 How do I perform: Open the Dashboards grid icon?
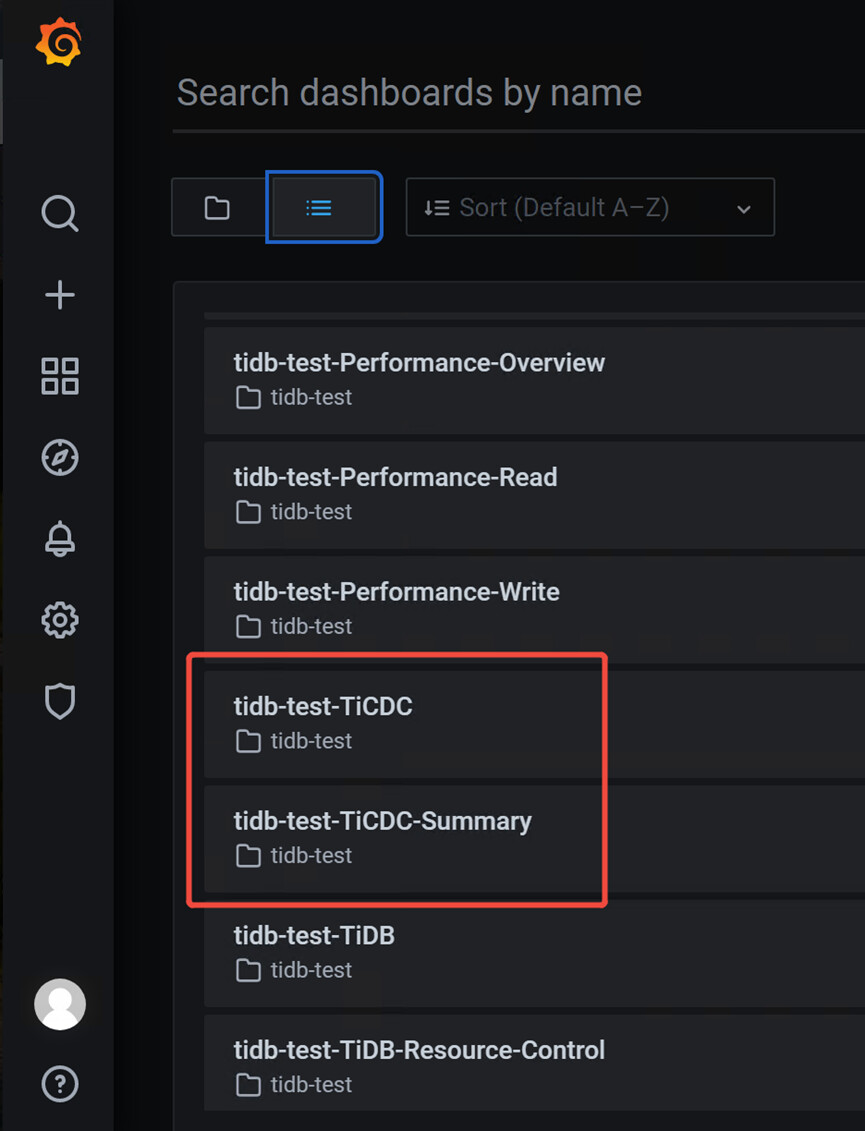60,377
